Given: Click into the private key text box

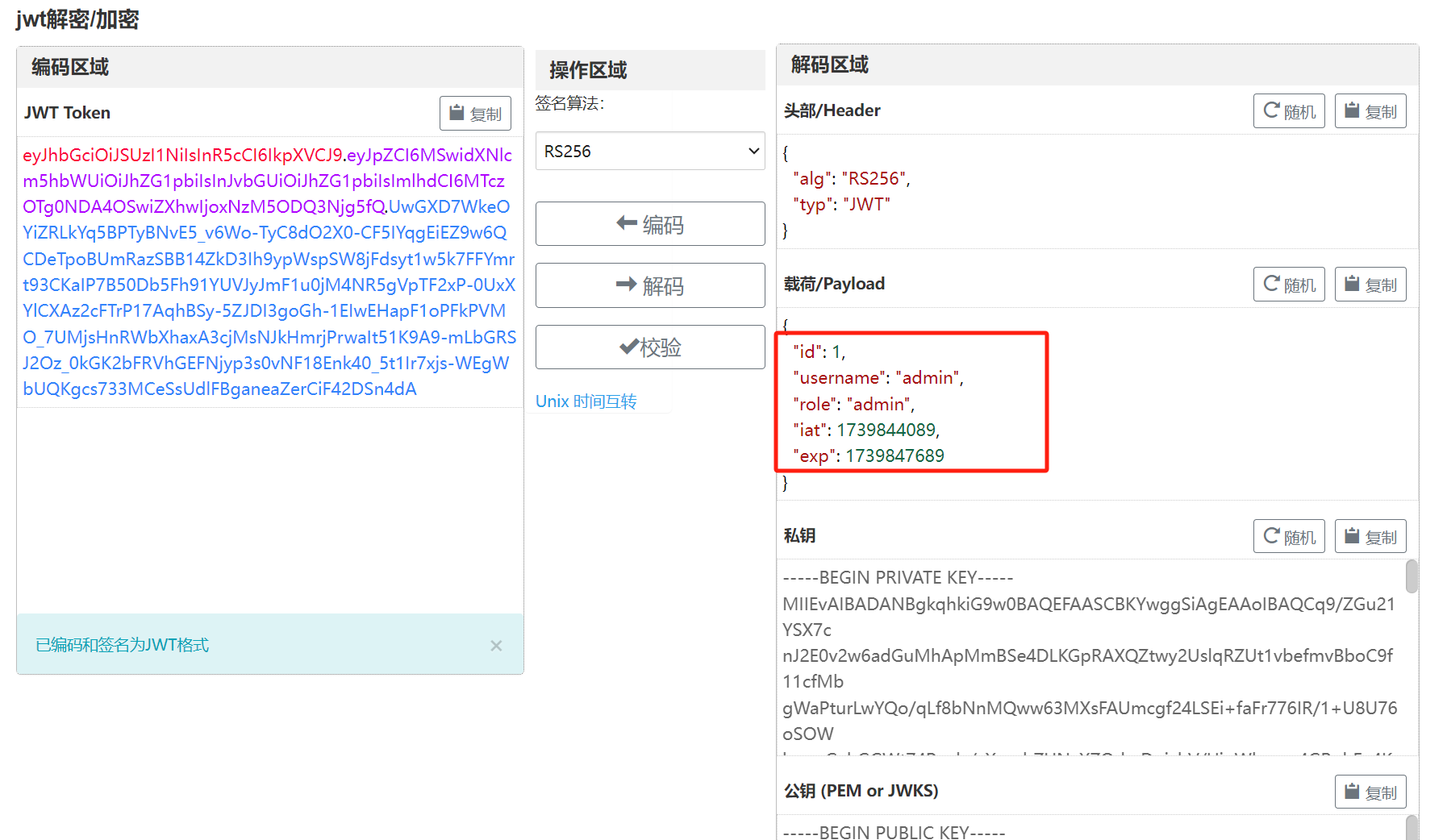Looking at the screenshot, I should (1089, 655).
